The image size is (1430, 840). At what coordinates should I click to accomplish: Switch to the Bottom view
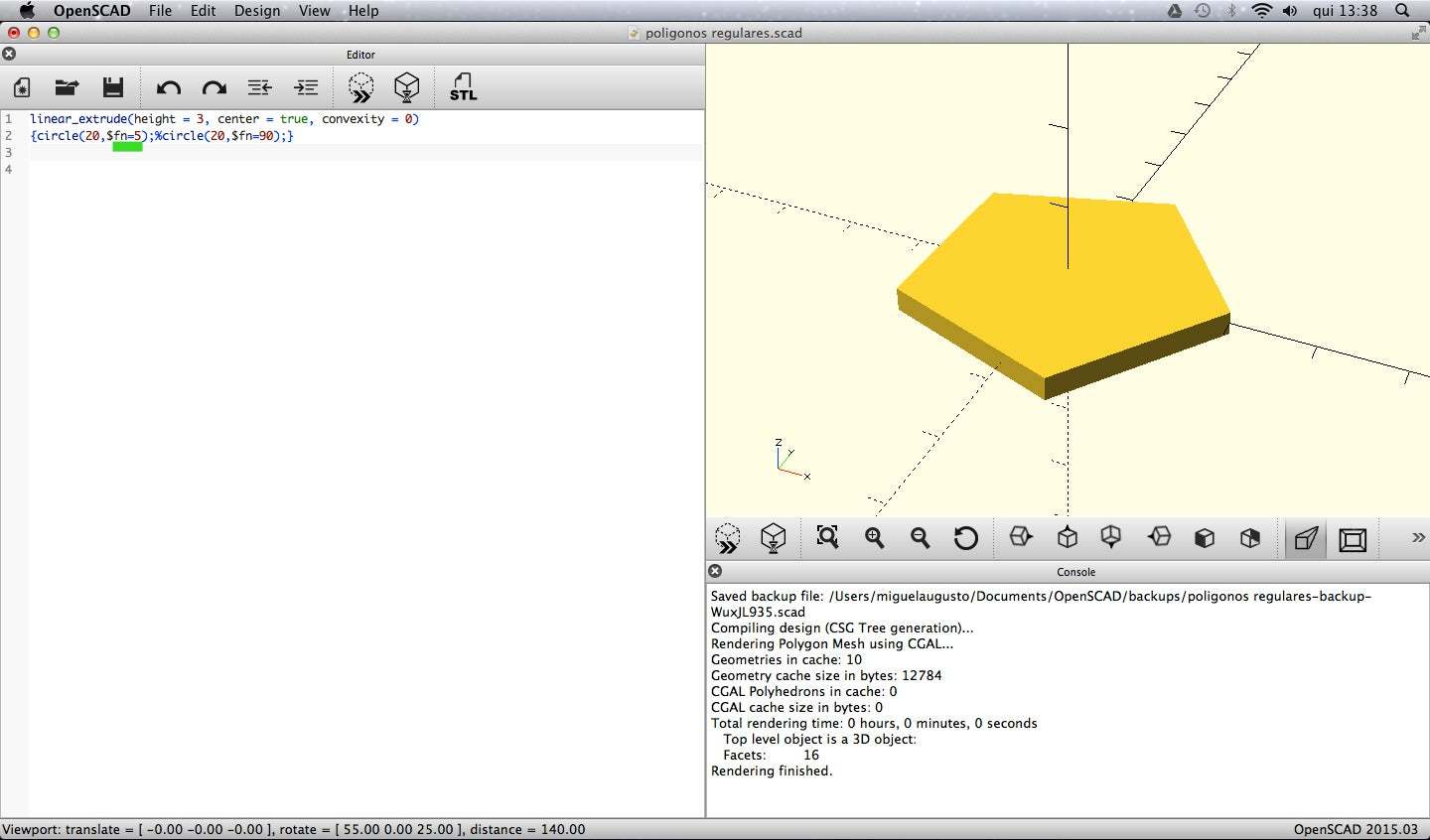click(1111, 537)
